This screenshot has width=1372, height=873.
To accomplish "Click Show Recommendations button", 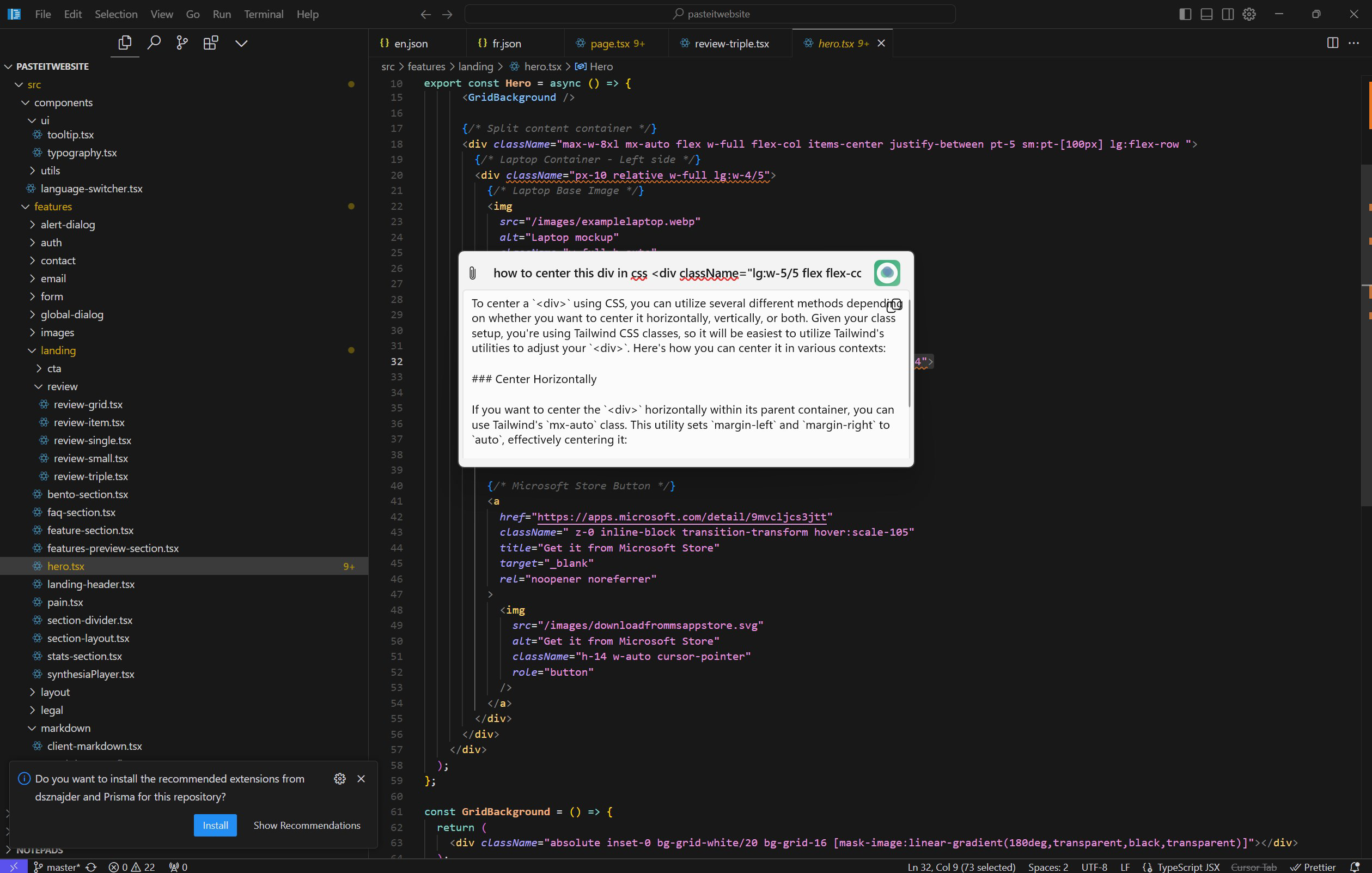I will point(307,824).
